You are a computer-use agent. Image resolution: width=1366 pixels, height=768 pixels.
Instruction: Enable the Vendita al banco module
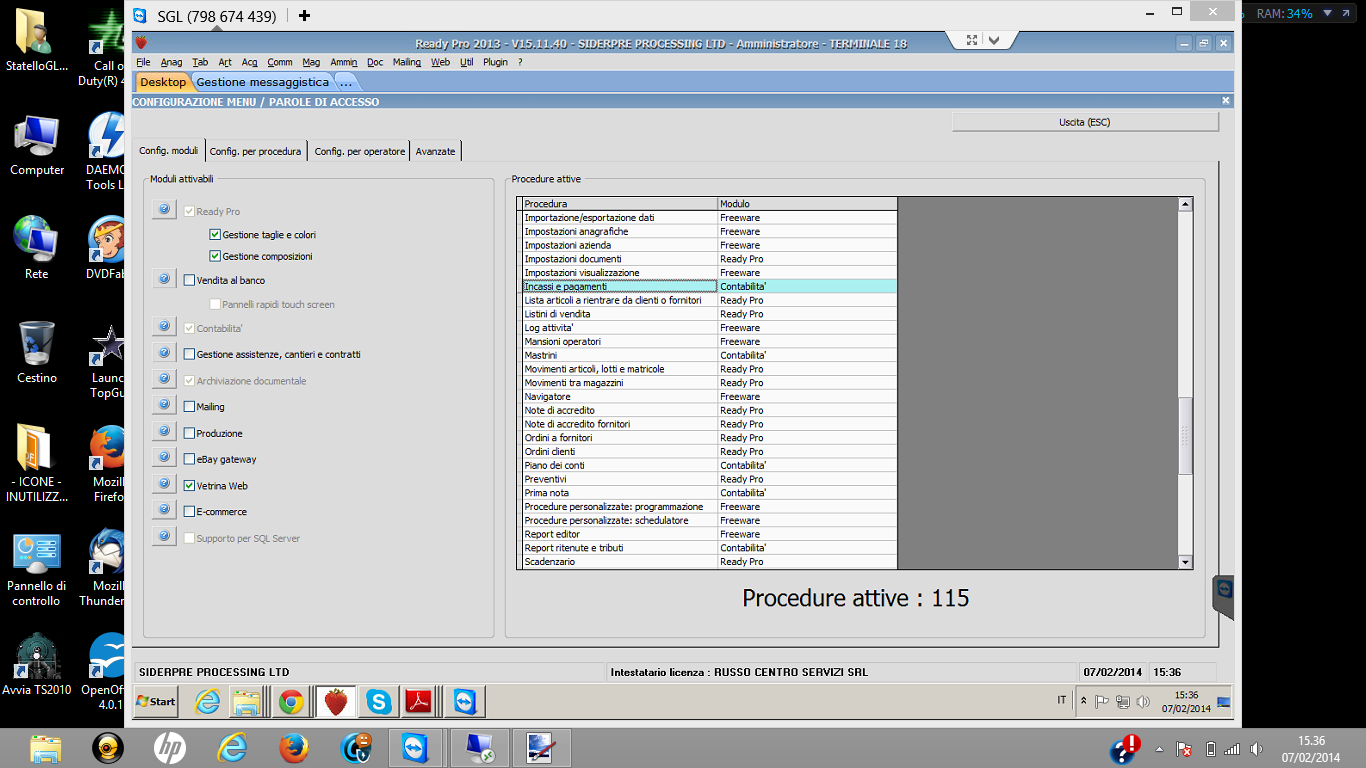point(189,281)
